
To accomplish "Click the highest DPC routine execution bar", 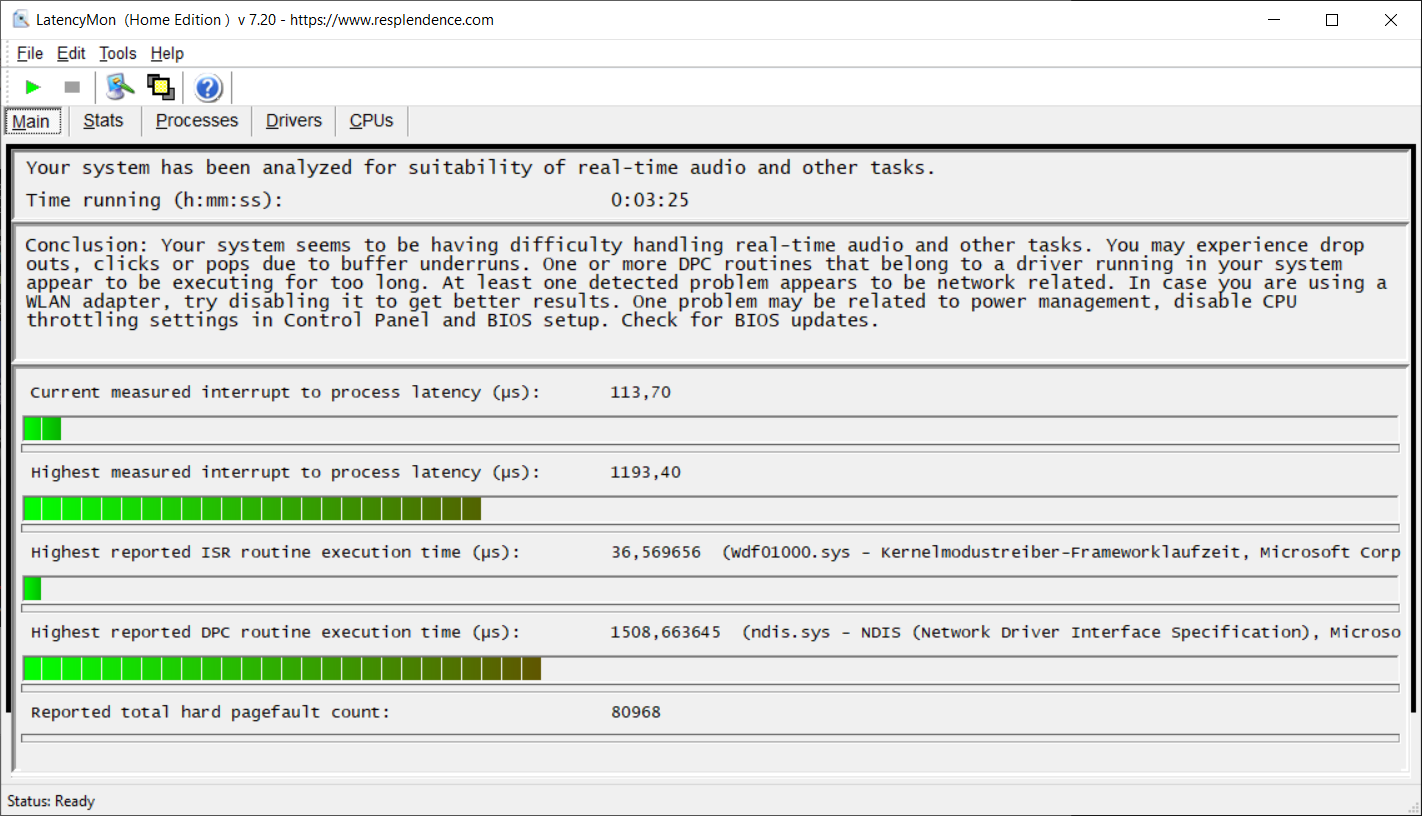I will click(x=282, y=669).
